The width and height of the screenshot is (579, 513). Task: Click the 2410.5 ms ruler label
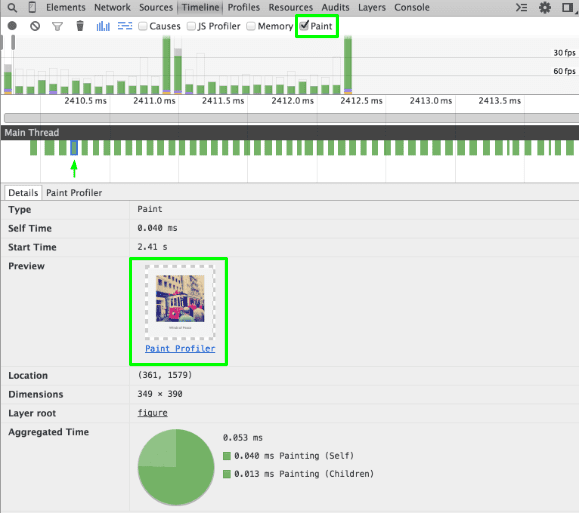point(86,101)
